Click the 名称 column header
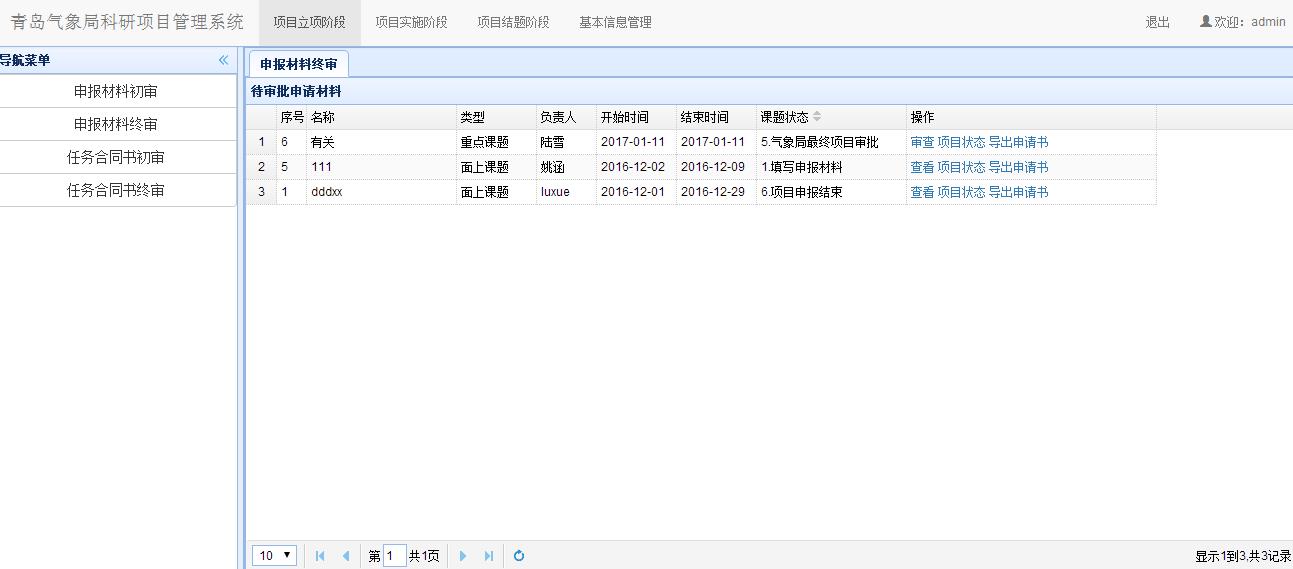The height and width of the screenshot is (569, 1293). [x=381, y=117]
